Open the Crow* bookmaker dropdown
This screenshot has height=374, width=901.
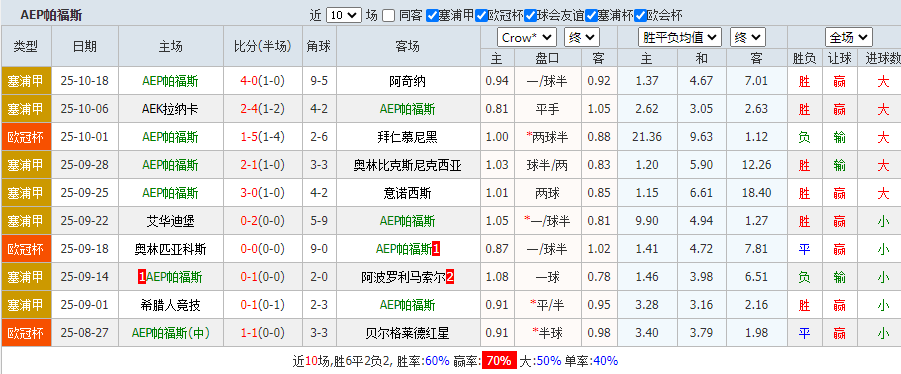pyautogui.click(x=527, y=38)
